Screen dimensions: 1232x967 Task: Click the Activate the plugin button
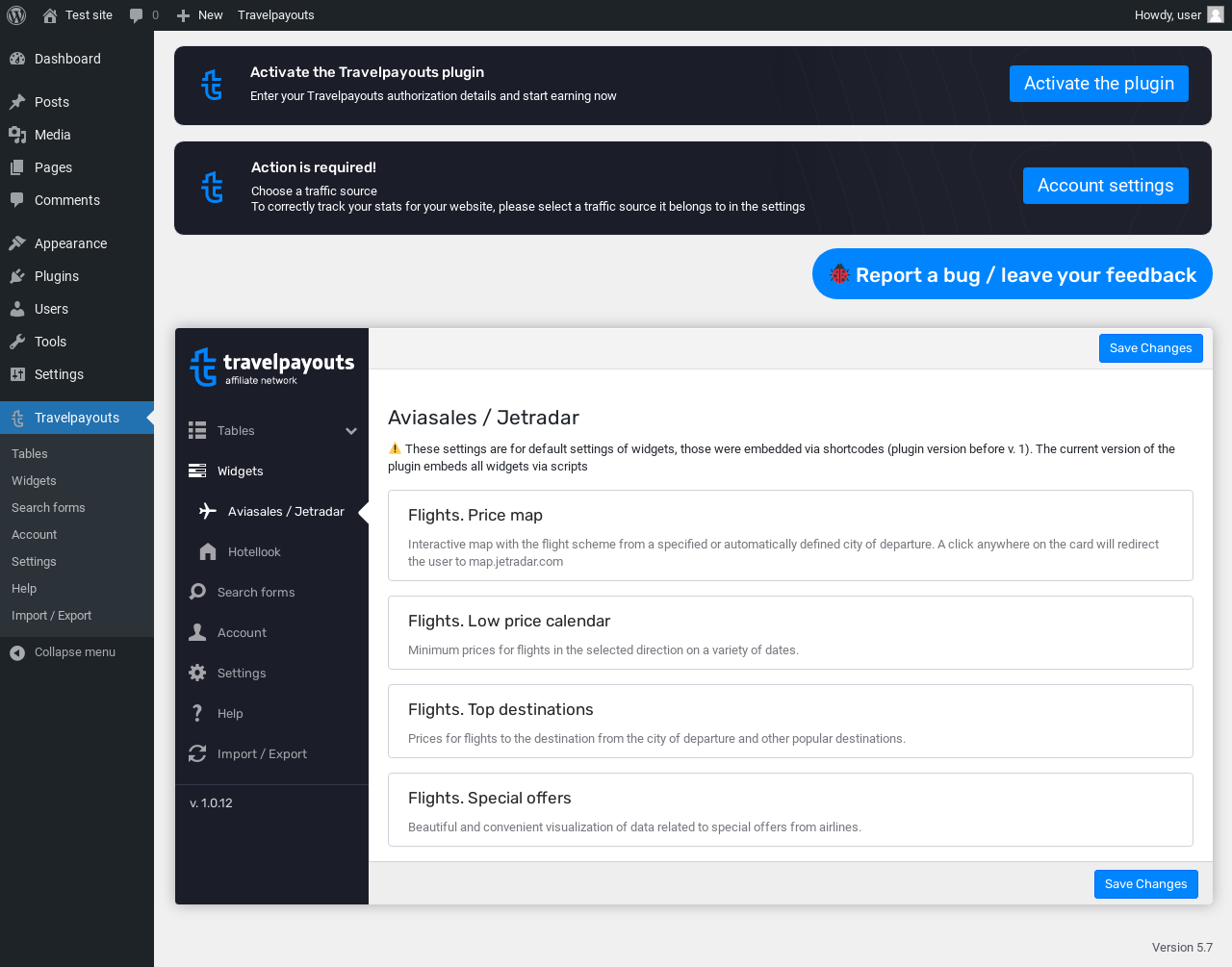pyautogui.click(x=1099, y=84)
